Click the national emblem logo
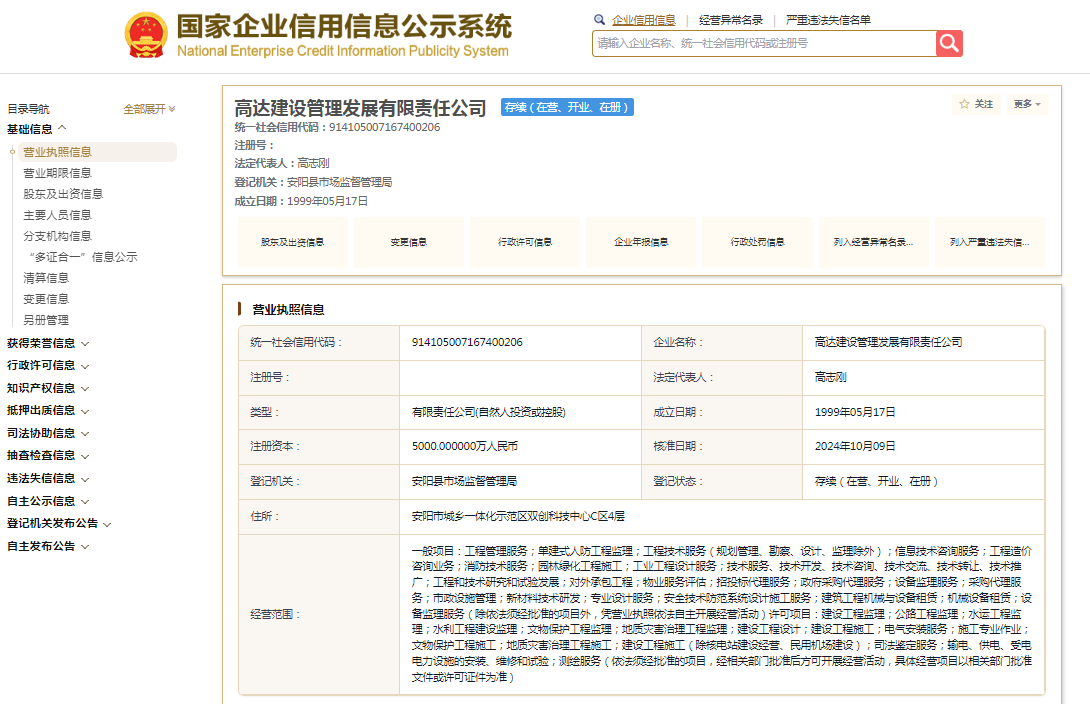Viewport: 1090px width, 704px height. [146, 36]
